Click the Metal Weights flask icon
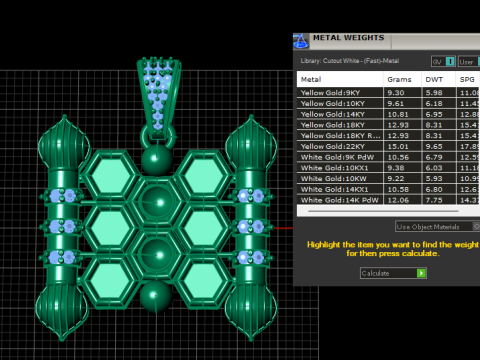This screenshot has height=360, width=480. tap(301, 42)
